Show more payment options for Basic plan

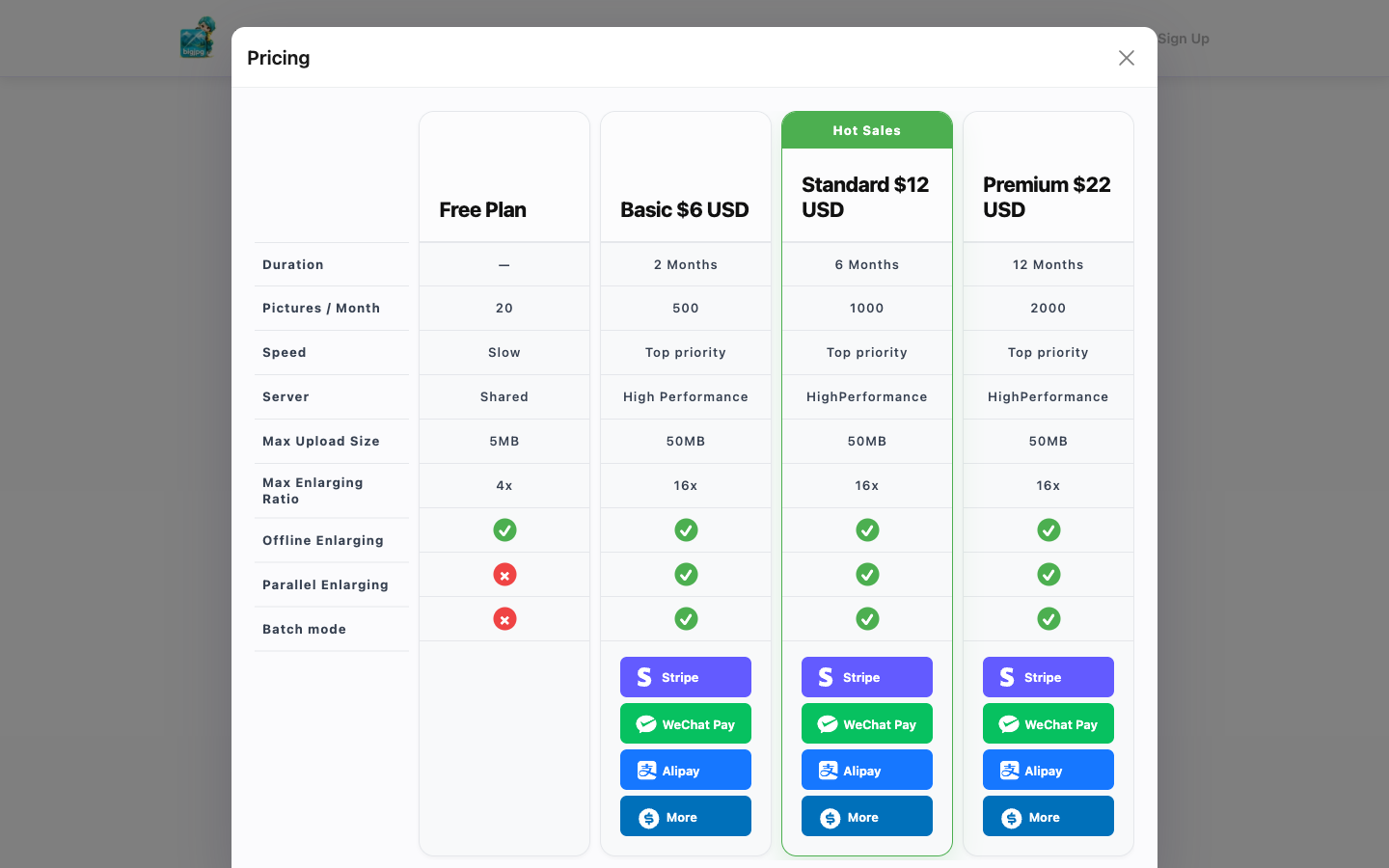(686, 816)
